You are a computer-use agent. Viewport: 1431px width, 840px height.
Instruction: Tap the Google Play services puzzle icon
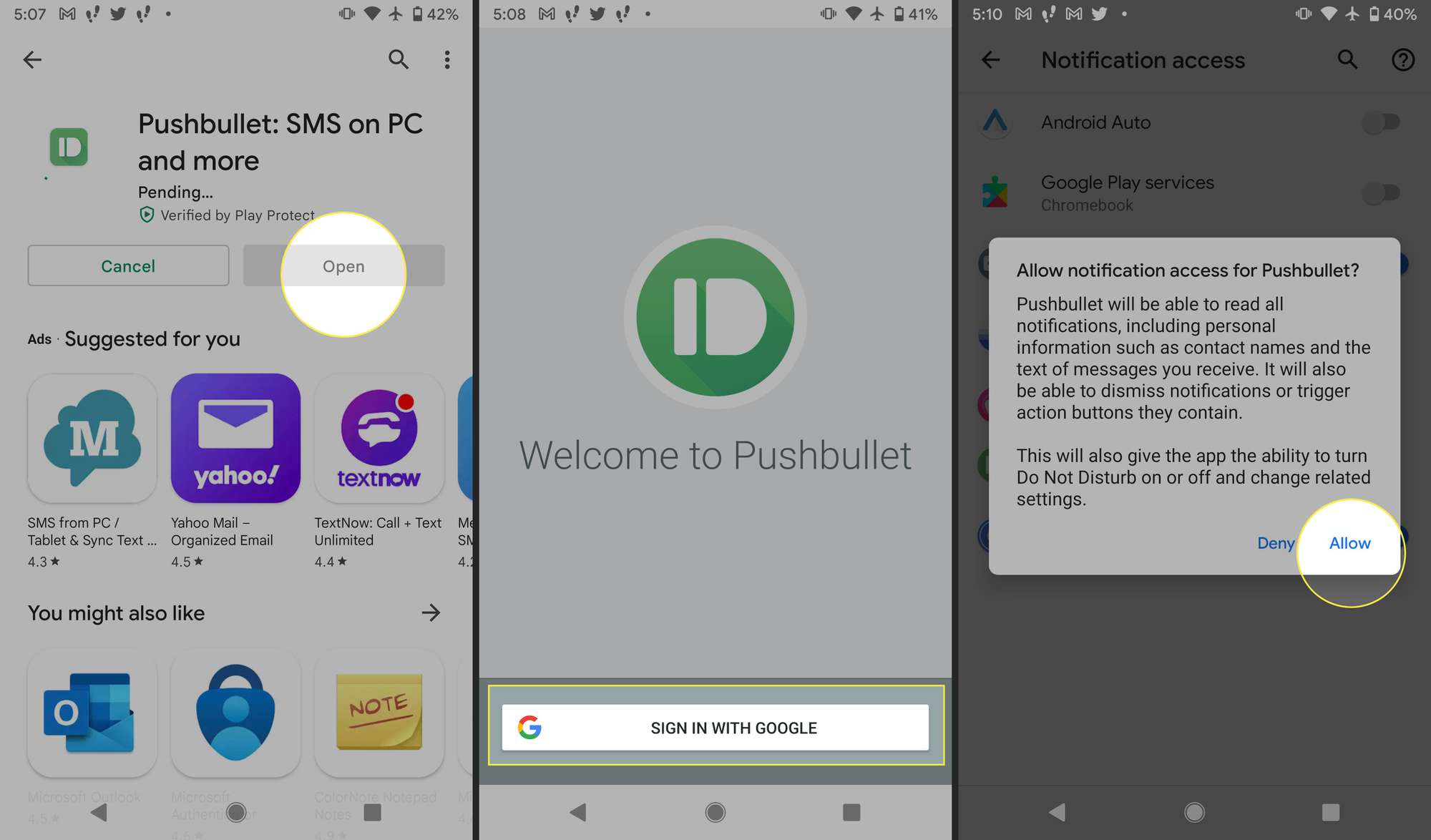995,192
